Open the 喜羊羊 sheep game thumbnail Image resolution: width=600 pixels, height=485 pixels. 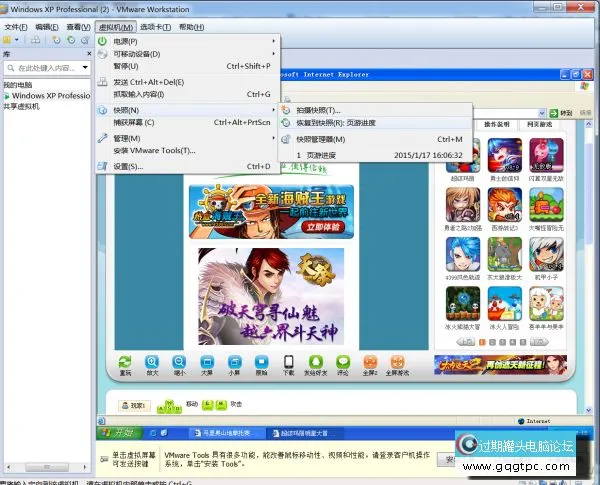[546, 304]
